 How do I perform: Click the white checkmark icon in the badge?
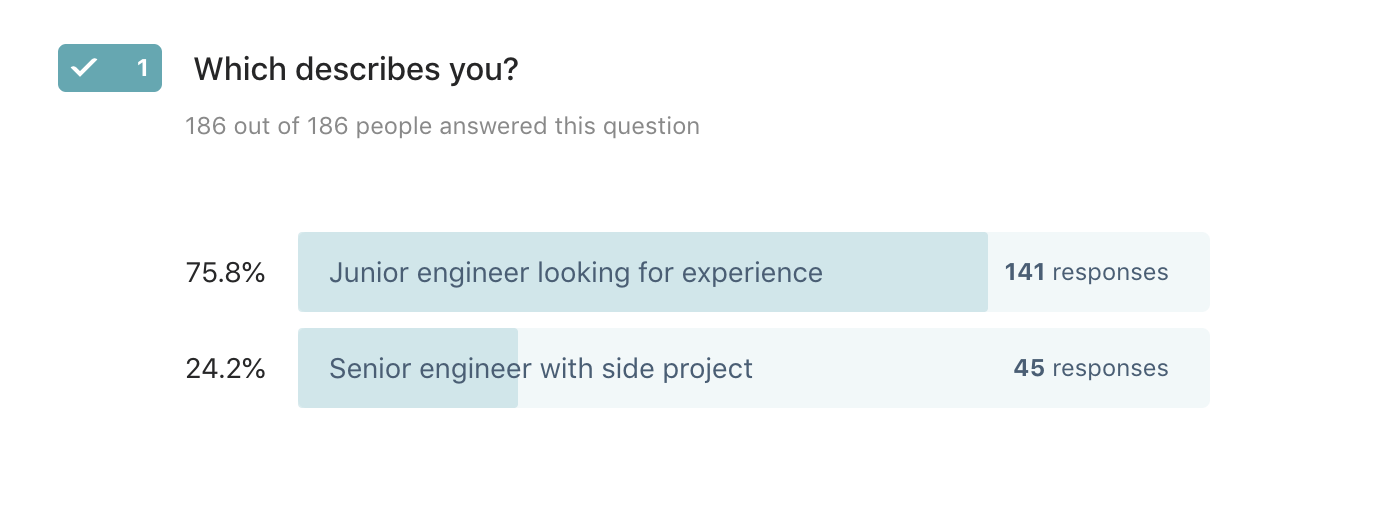coord(84,68)
